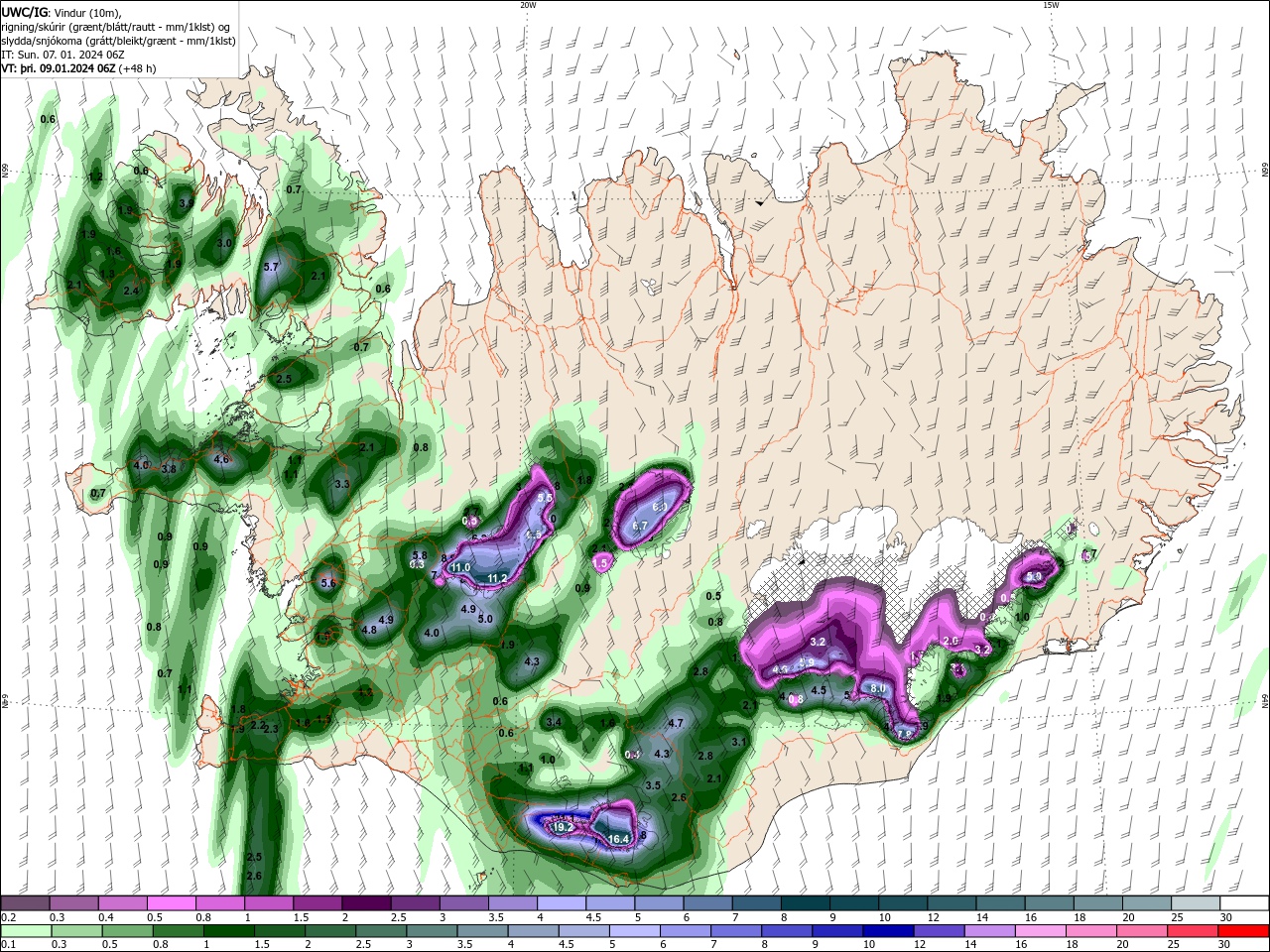Click the 16.4 precipitation value

click(619, 839)
